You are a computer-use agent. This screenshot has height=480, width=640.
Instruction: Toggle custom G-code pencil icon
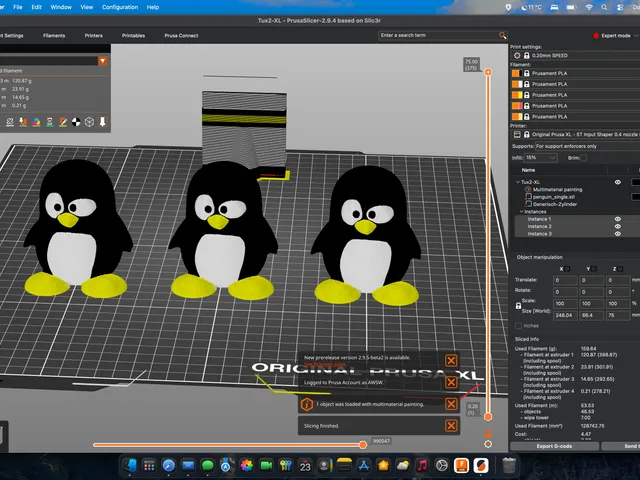tap(63, 122)
